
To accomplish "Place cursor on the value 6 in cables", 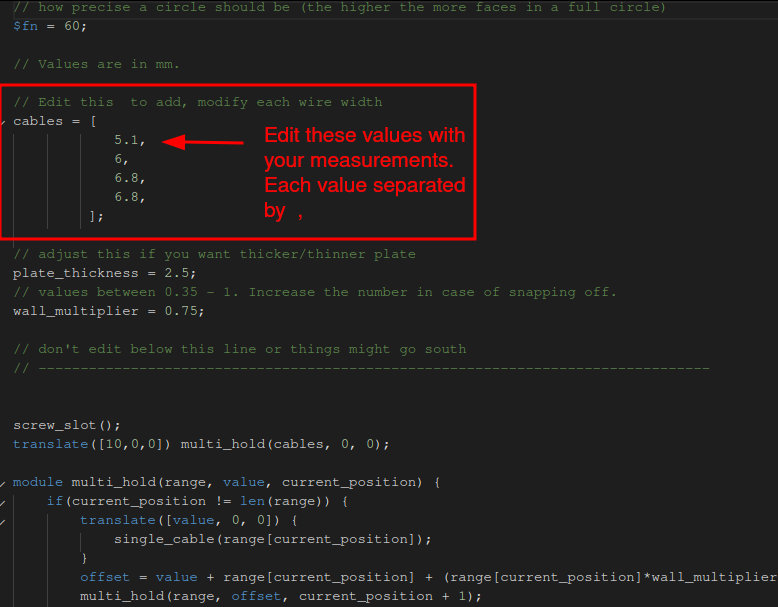I will click(118, 159).
